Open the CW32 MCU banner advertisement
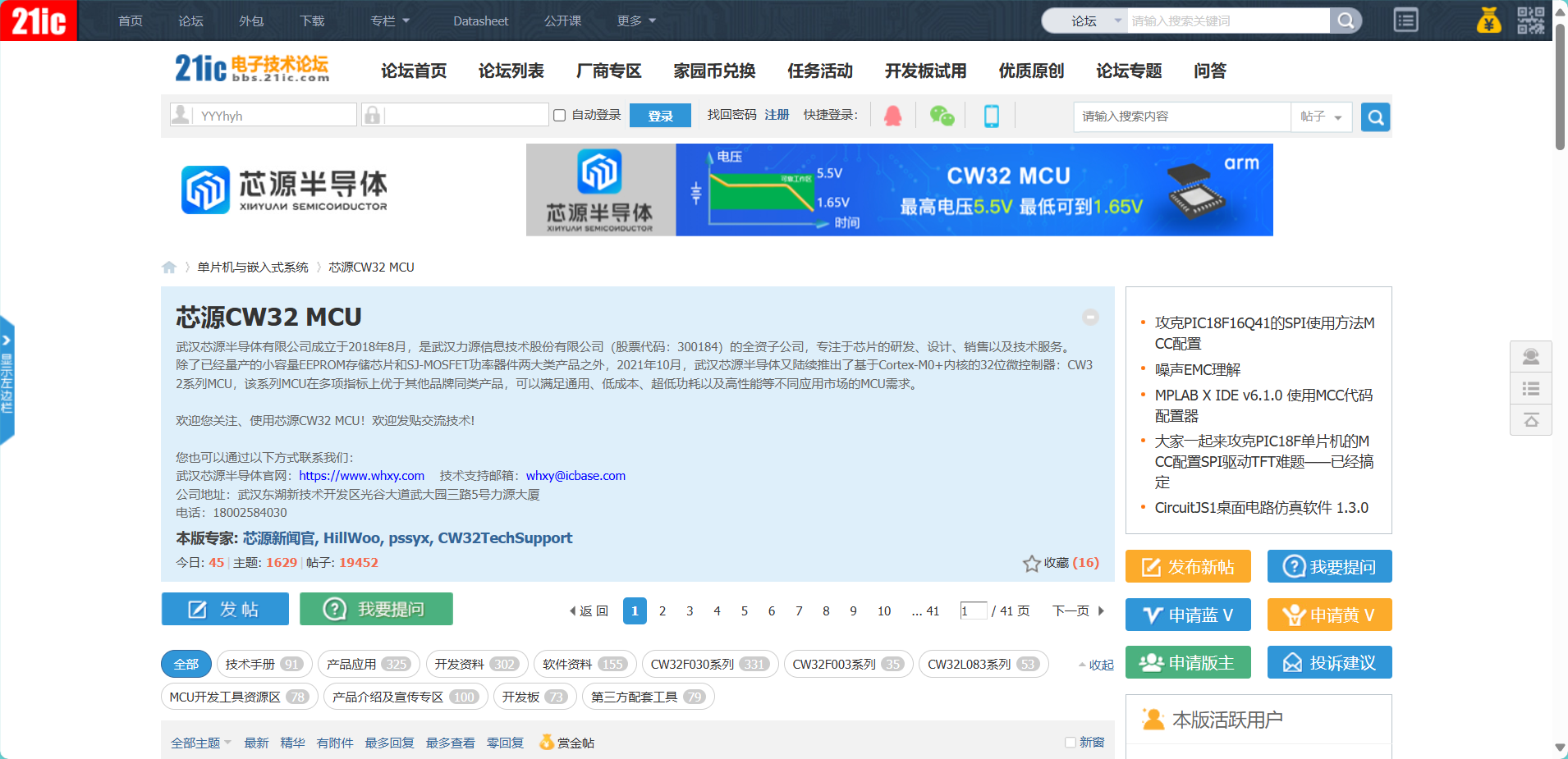 tap(900, 190)
